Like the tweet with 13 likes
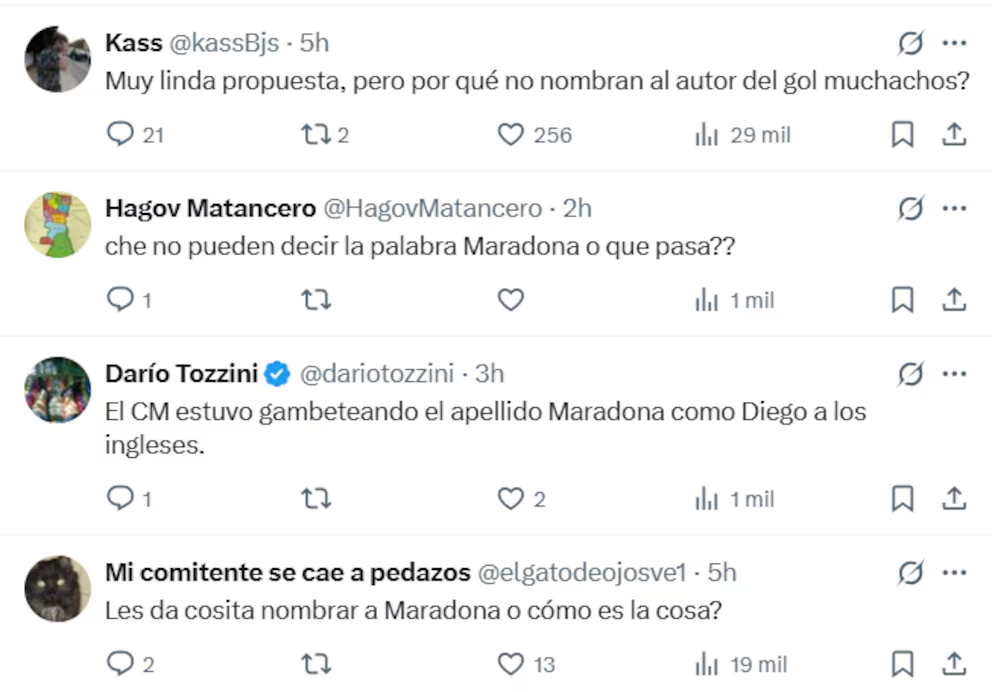The height and width of the screenshot is (692, 992). point(511,663)
